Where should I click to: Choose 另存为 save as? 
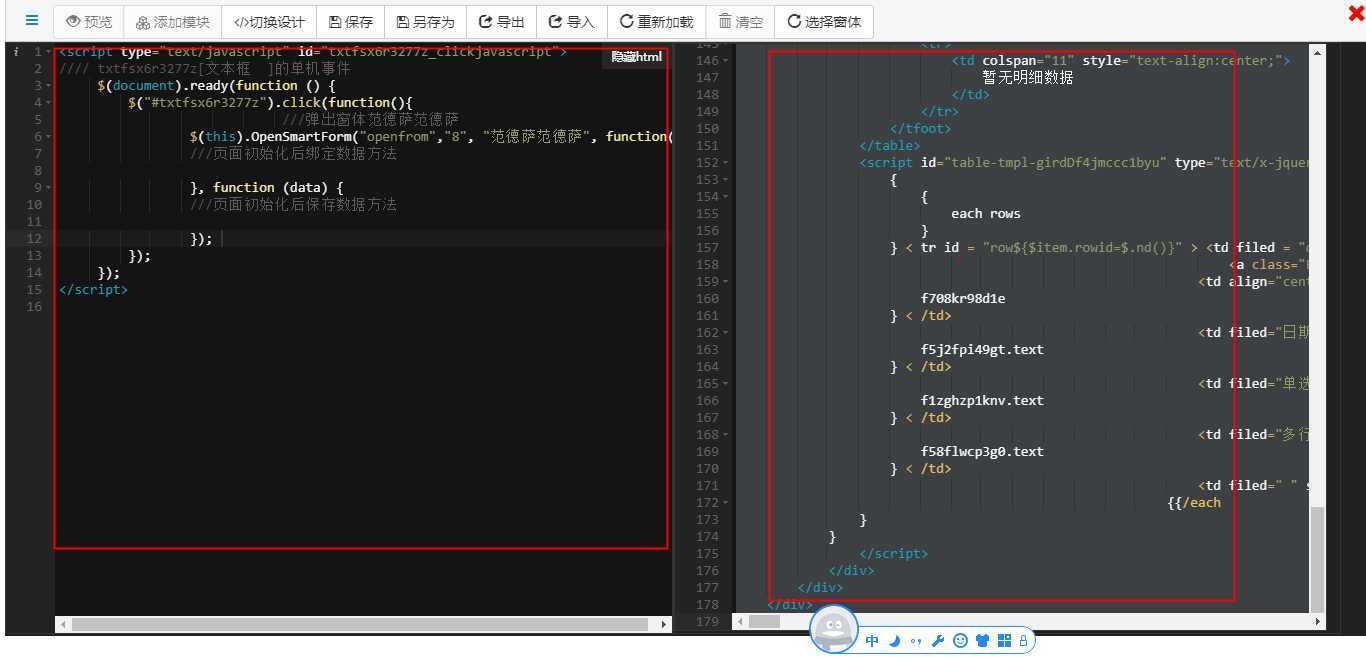point(425,21)
